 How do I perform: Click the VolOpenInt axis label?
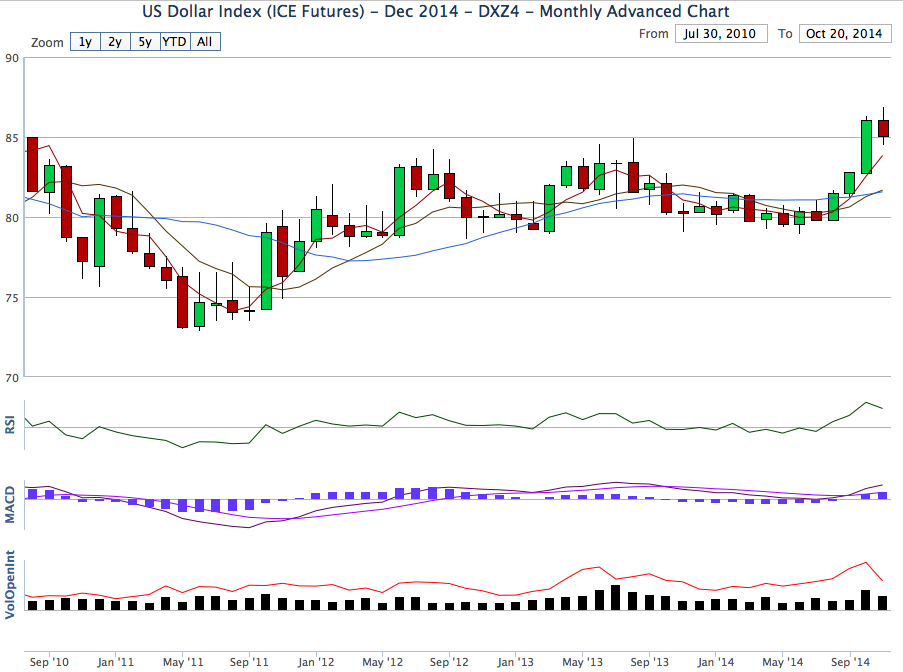11,584
